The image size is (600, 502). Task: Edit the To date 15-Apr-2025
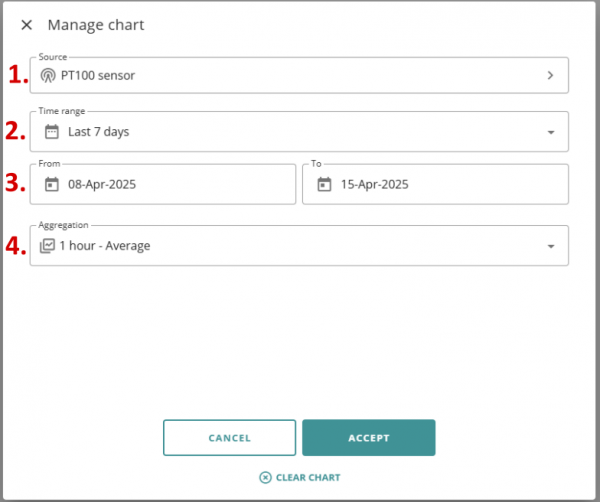click(x=375, y=184)
